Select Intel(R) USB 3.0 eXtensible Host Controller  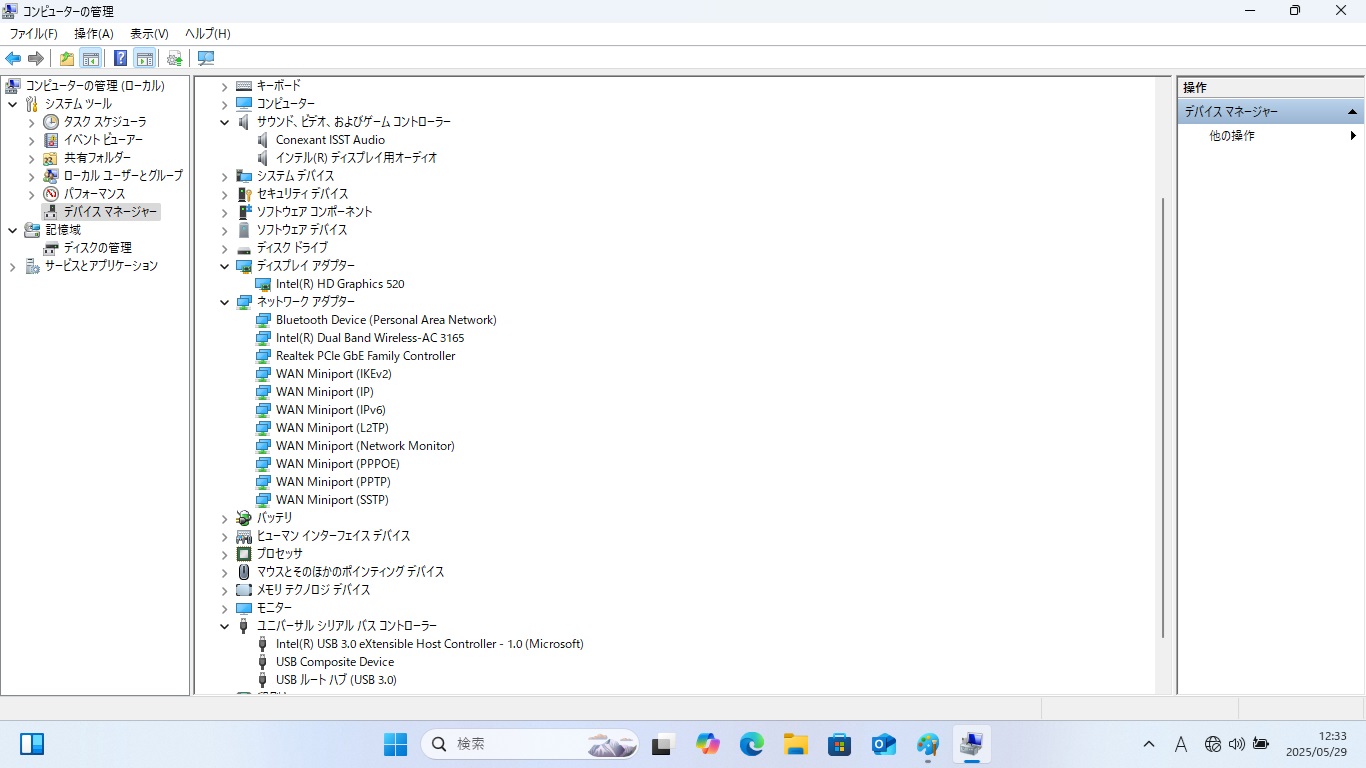(429, 644)
